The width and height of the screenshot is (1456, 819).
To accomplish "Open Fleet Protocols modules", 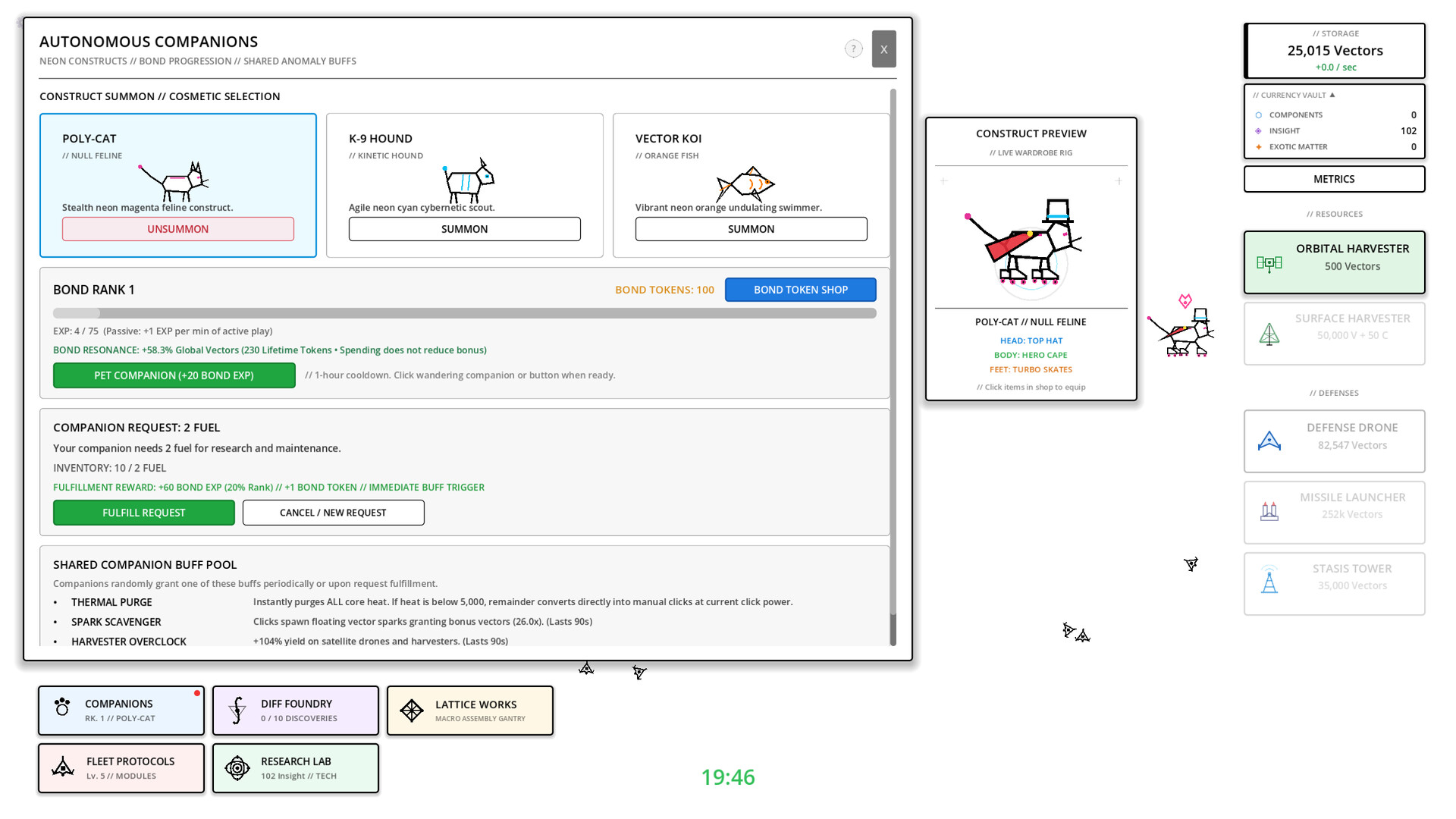I will pyautogui.click(x=121, y=768).
